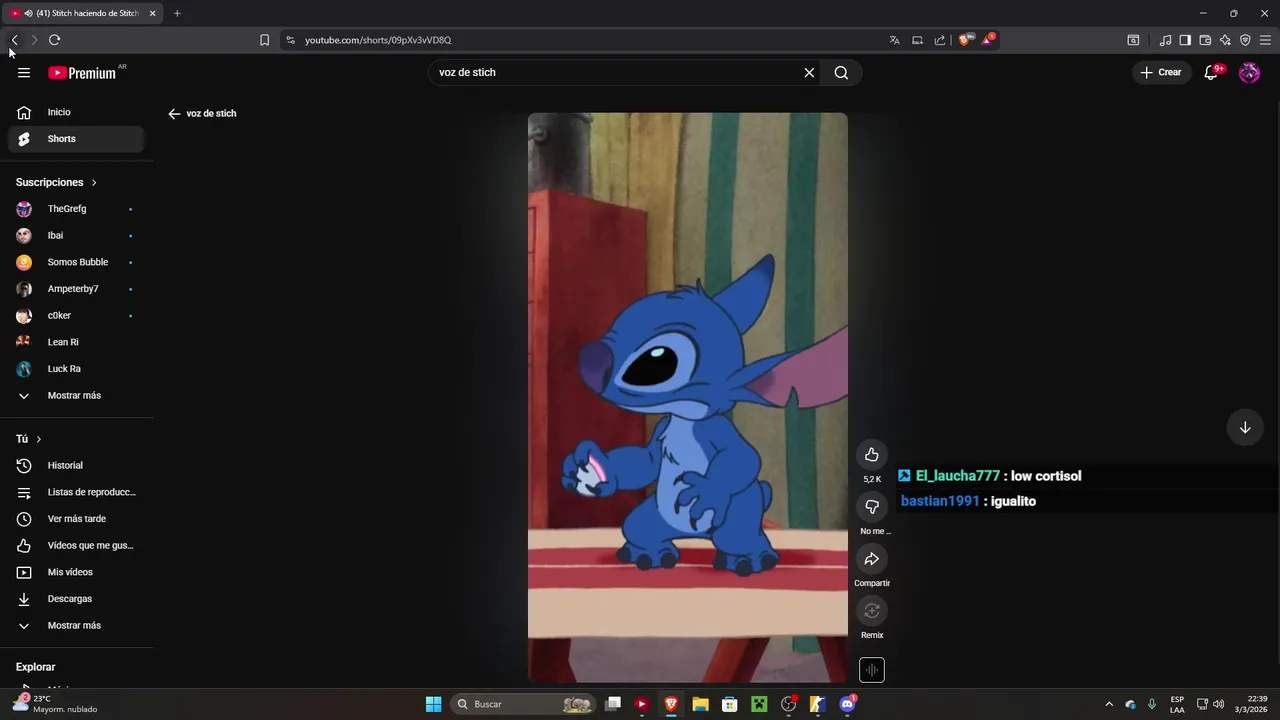Show hidden tray icons chevron
This screenshot has width=1280, height=720.
[x=1109, y=704]
